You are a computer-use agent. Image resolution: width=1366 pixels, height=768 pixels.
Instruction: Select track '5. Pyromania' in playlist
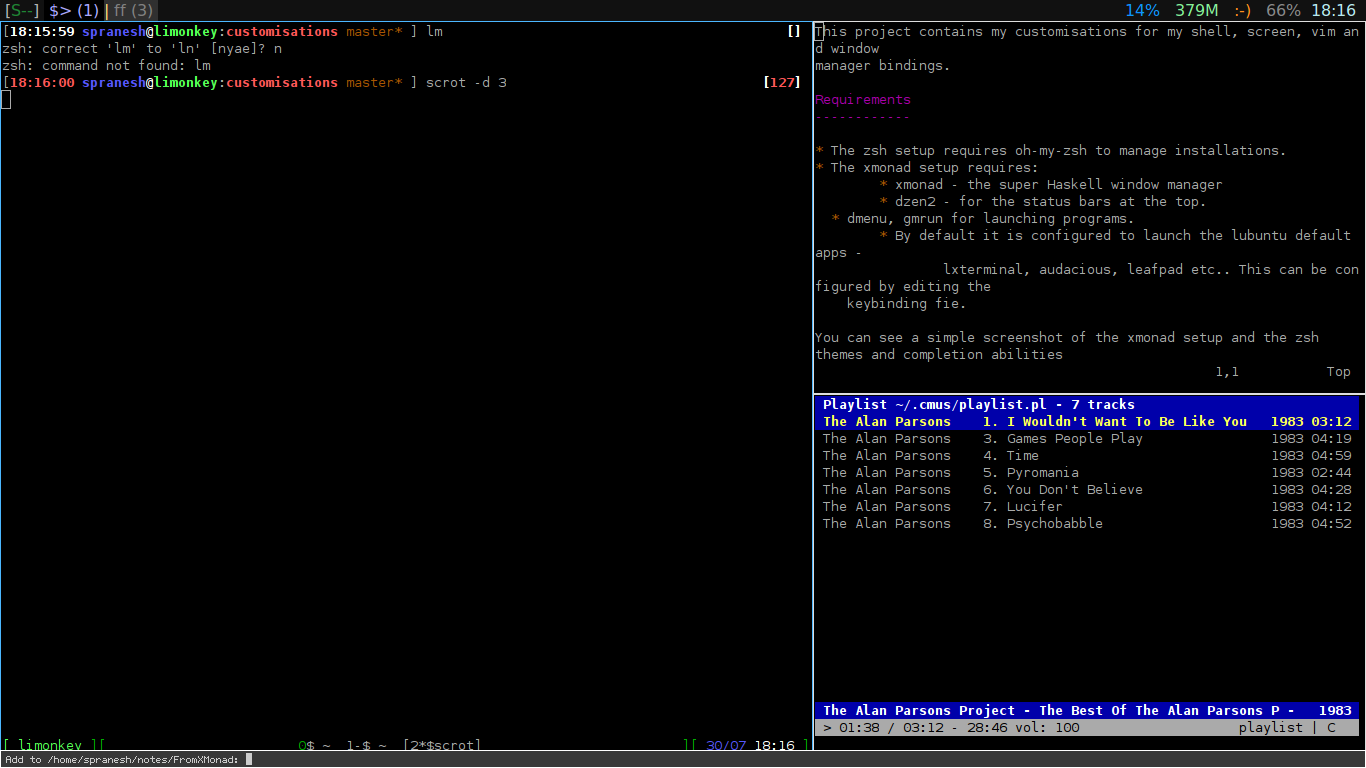(1087, 473)
